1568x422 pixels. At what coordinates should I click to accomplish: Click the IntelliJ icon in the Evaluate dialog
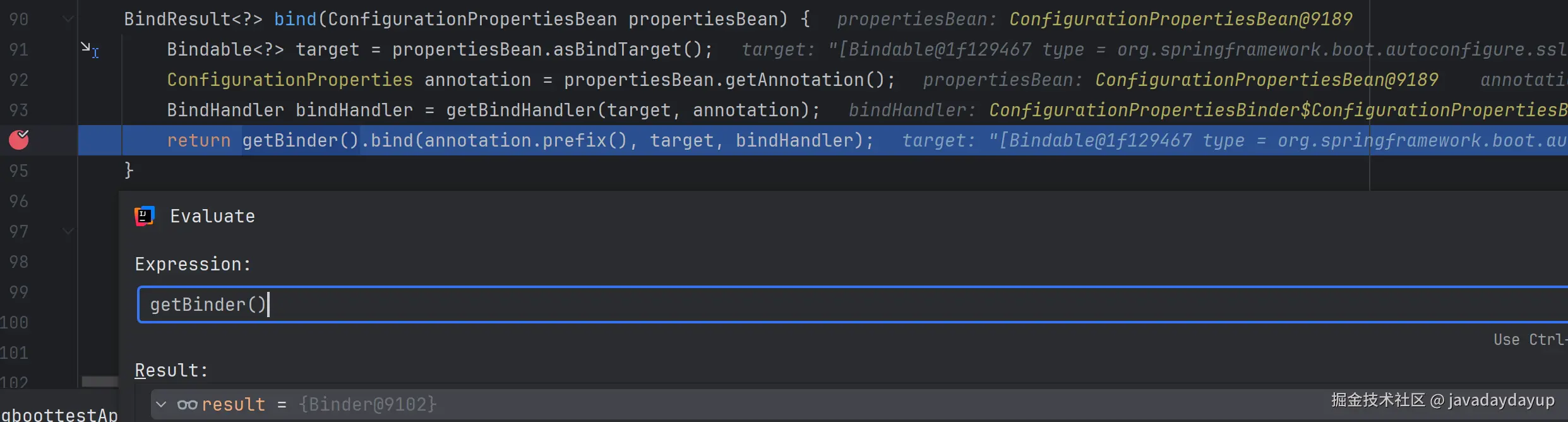click(x=145, y=216)
